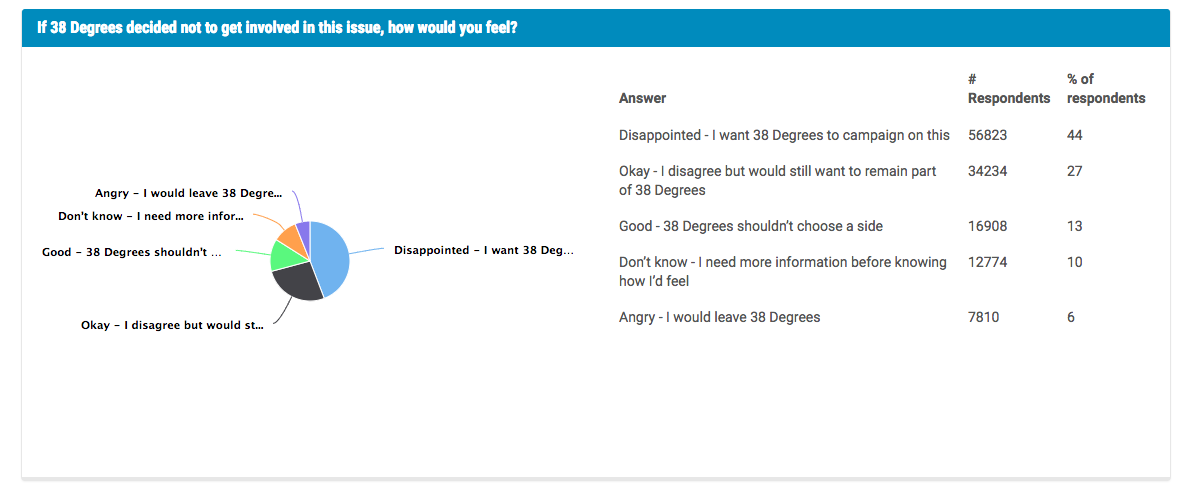Click the '# Respondents' column header
Image resolution: width=1192 pixels, height=492 pixels.
pyautogui.click(x=1008, y=89)
